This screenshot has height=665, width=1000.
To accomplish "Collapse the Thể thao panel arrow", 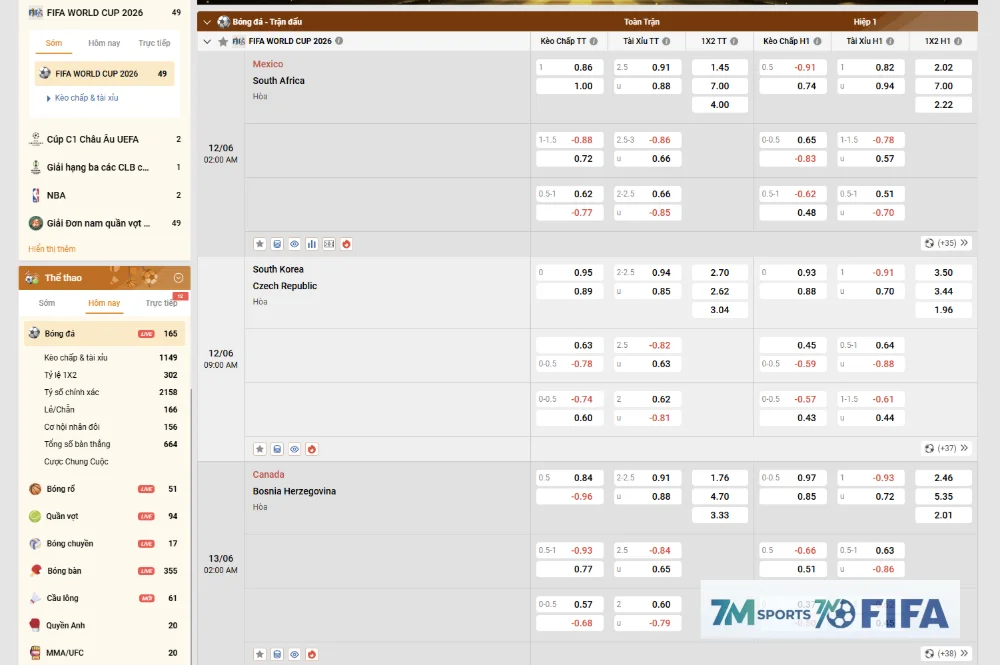I will pyautogui.click(x=179, y=278).
